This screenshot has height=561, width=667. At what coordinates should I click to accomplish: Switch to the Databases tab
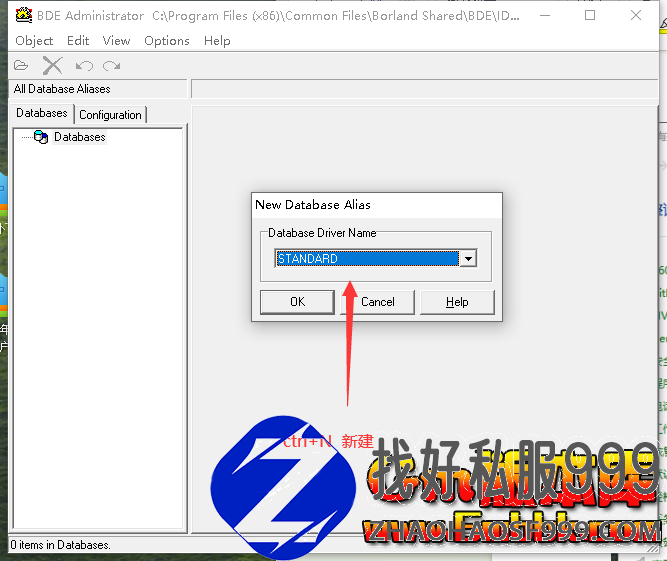point(42,113)
